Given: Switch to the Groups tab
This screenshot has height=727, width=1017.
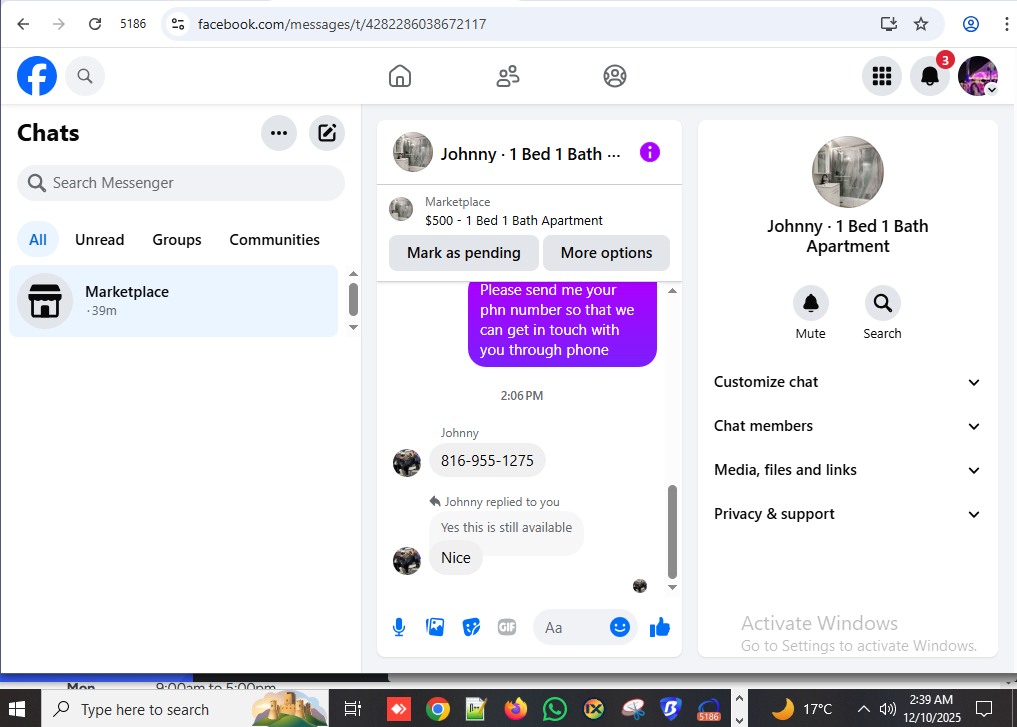Looking at the screenshot, I should 176,240.
